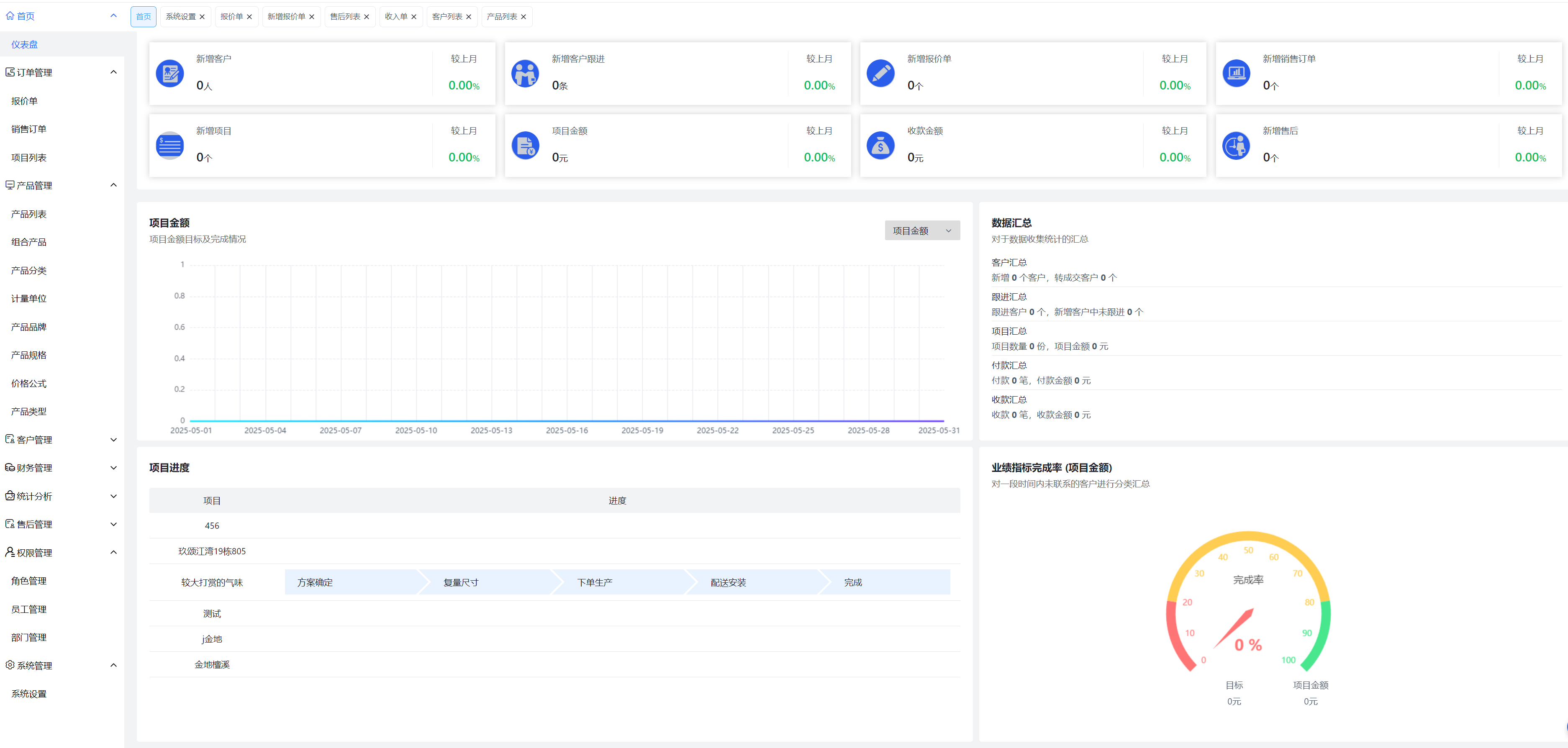
Task: Click the 新增售后 clock icon
Action: point(1236,146)
